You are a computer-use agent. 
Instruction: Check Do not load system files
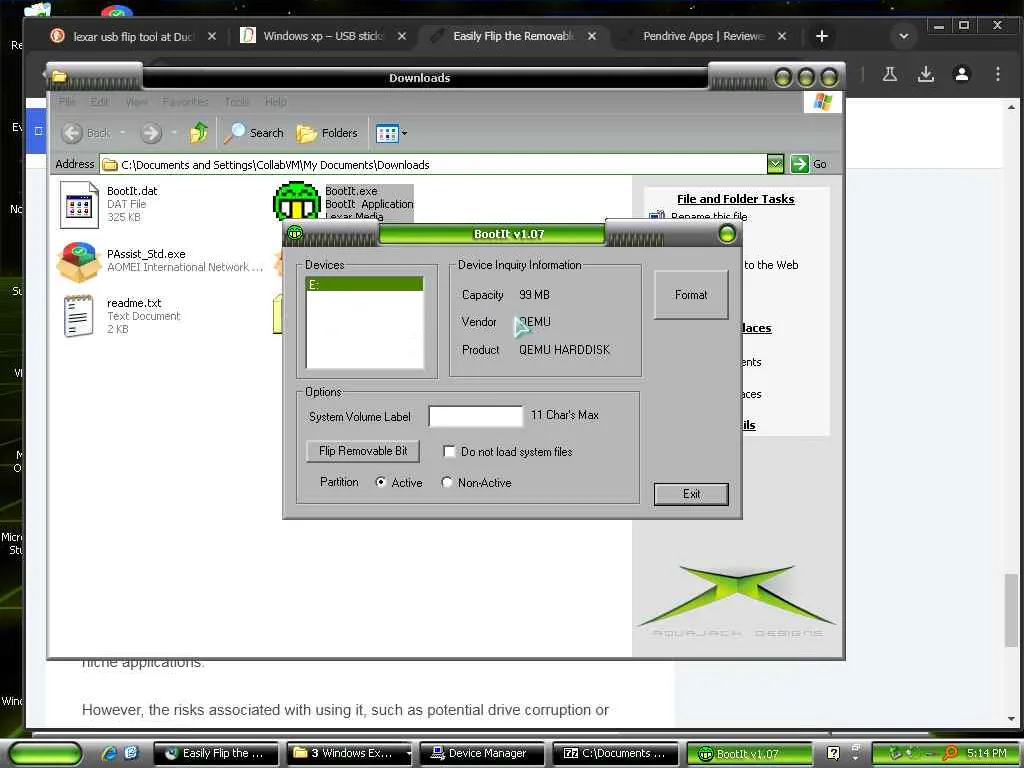coord(449,451)
